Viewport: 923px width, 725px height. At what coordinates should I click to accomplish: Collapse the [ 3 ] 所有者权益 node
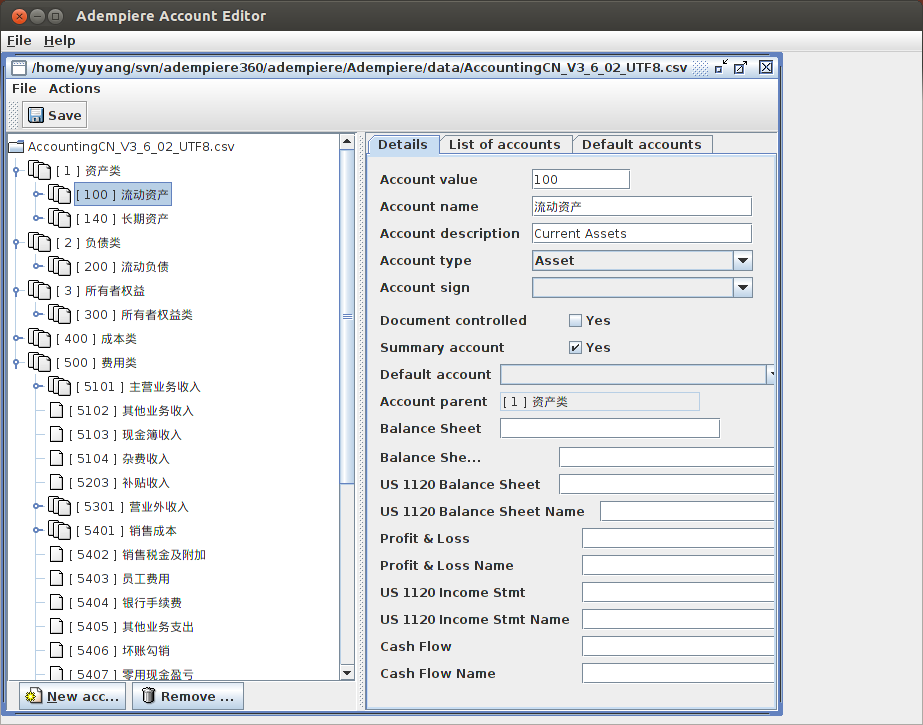pyautogui.click(x=16, y=291)
